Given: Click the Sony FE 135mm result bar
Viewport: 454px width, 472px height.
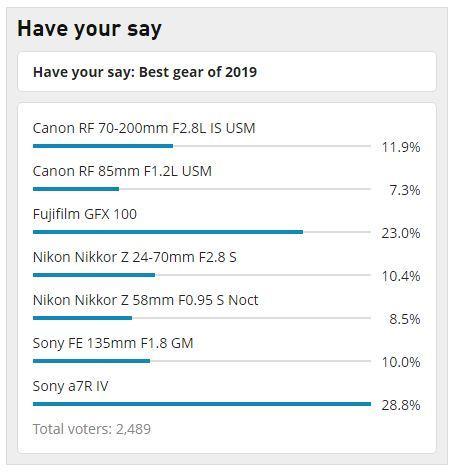Looking at the screenshot, I should point(202,361).
